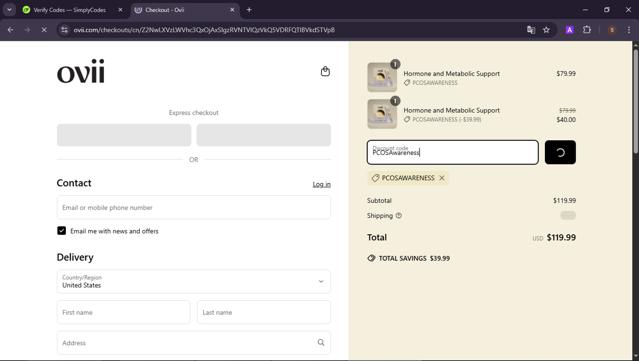This screenshot has width=639, height=361.
Task: Click the Subtotal label
Action: coord(379,200)
